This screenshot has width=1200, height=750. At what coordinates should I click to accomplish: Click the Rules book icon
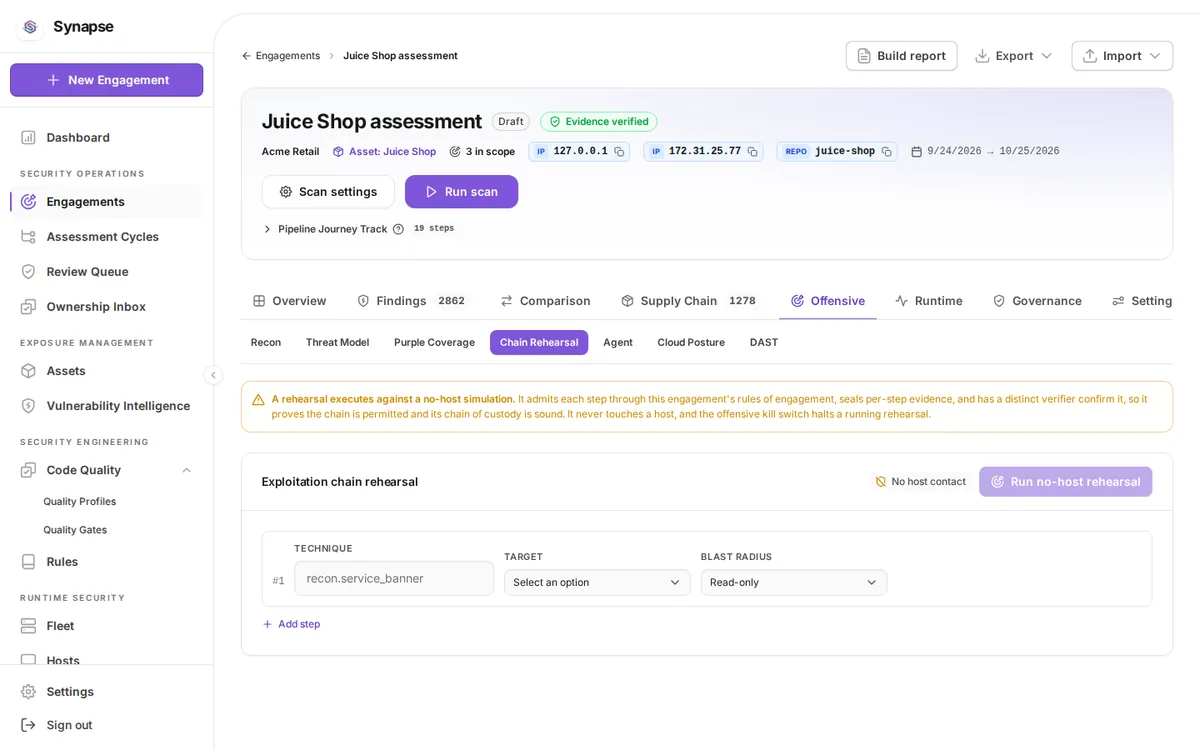click(28, 562)
